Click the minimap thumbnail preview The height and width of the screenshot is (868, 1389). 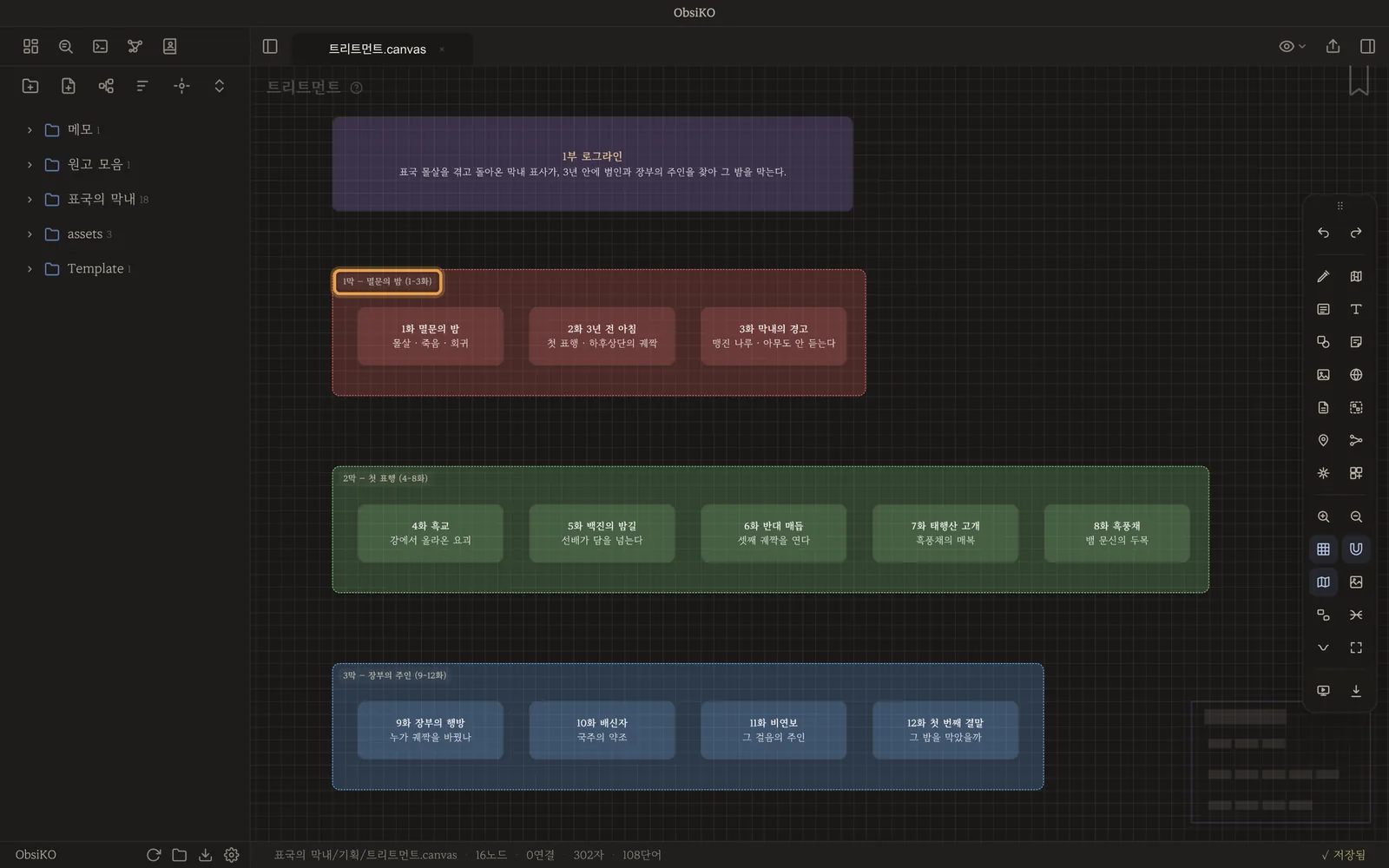(1280, 762)
